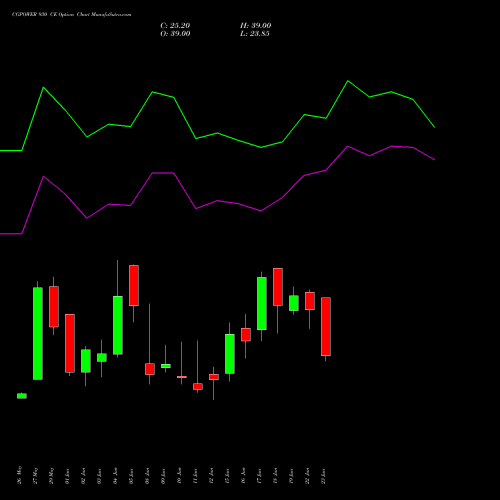Click the 23 Jun date label
The image size is (500, 500).
[323, 476]
